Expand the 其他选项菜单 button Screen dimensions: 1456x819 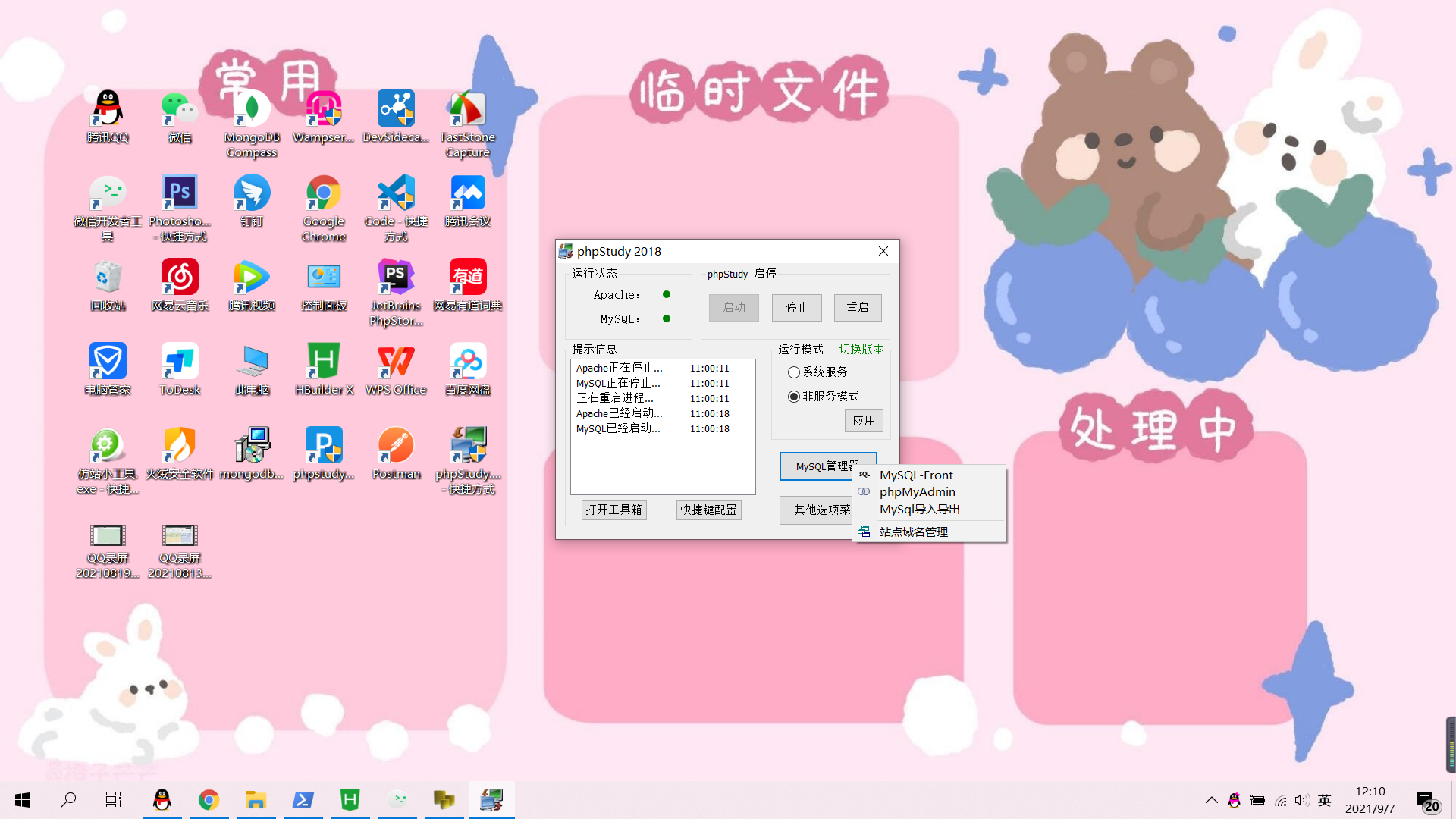click(x=817, y=510)
